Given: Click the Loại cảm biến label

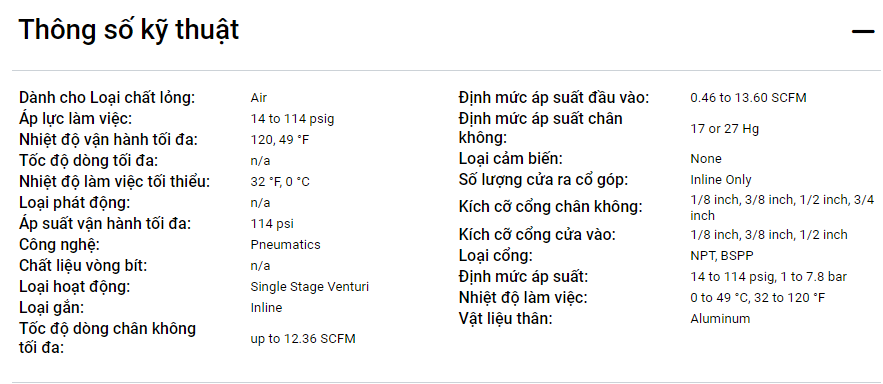Looking at the screenshot, I should click(511, 159).
